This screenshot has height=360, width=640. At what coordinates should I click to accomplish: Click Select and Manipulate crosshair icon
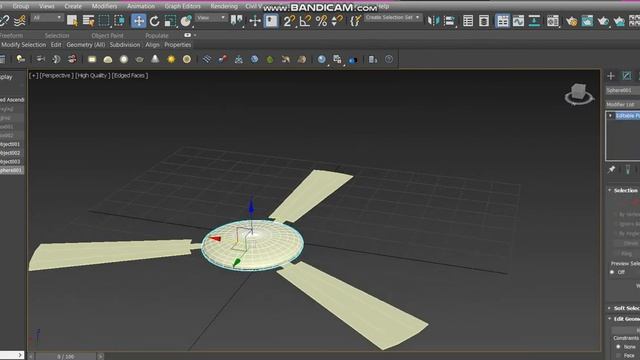[255, 21]
